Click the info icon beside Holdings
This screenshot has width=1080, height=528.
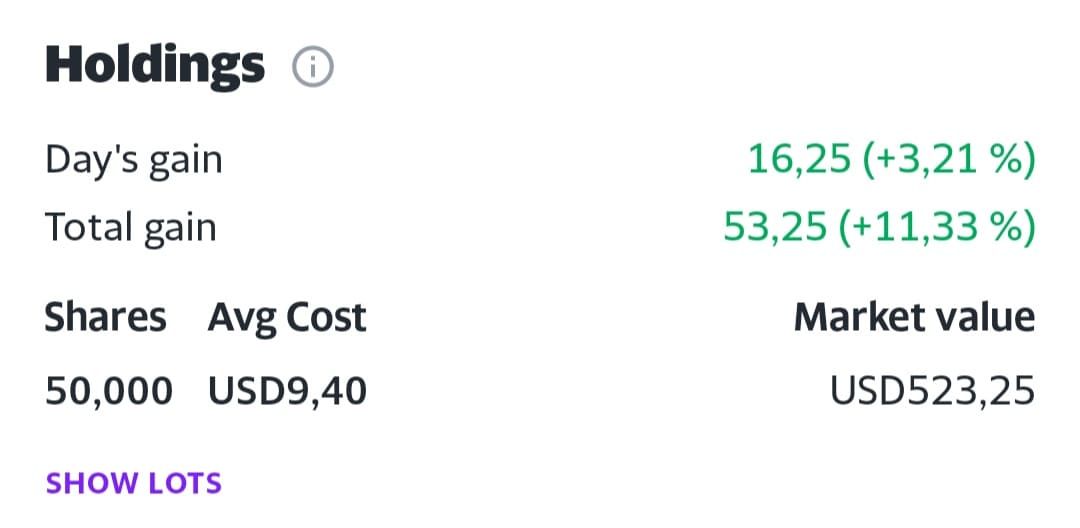point(312,67)
